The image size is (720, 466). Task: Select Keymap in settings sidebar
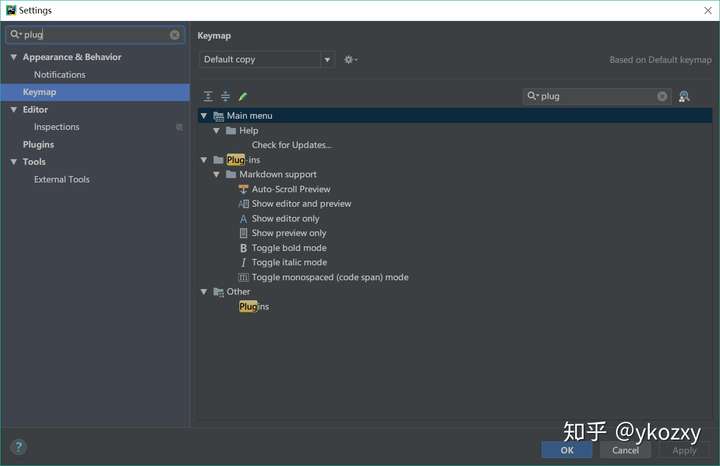coord(95,92)
